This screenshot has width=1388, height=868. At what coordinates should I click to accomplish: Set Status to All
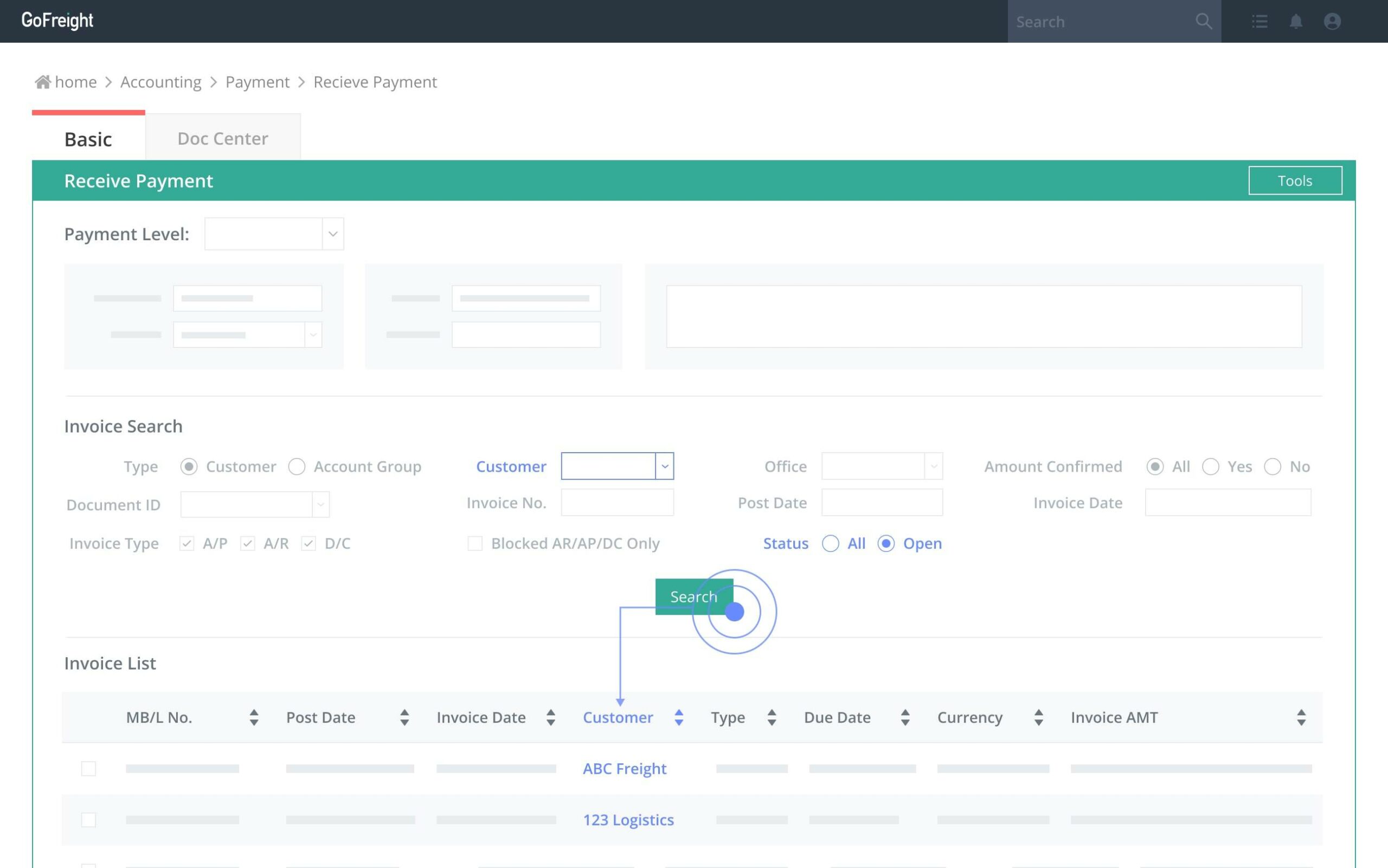point(830,543)
